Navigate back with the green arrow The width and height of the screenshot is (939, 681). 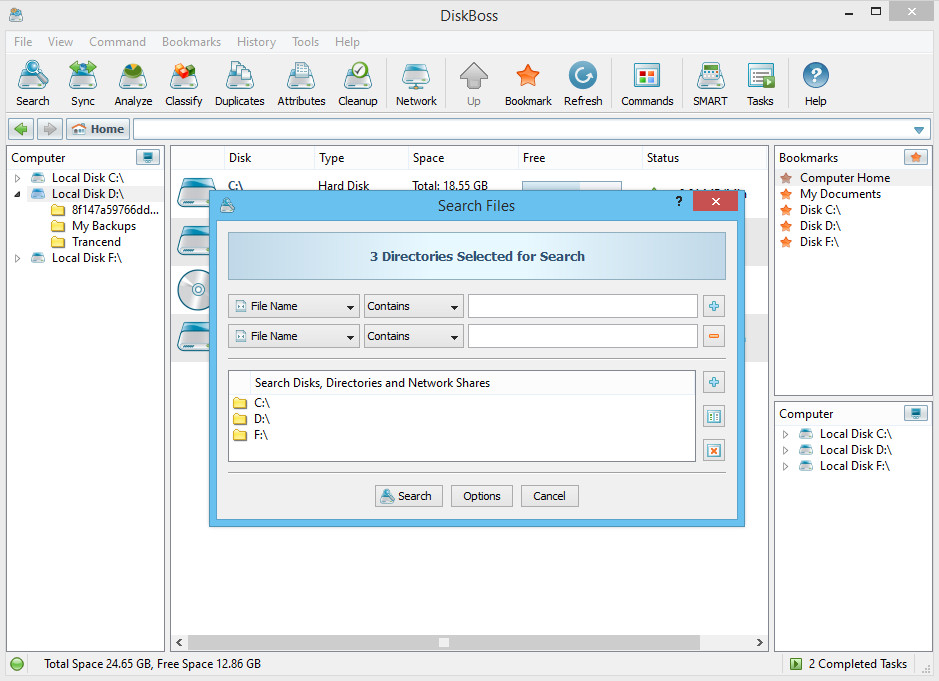(21, 129)
